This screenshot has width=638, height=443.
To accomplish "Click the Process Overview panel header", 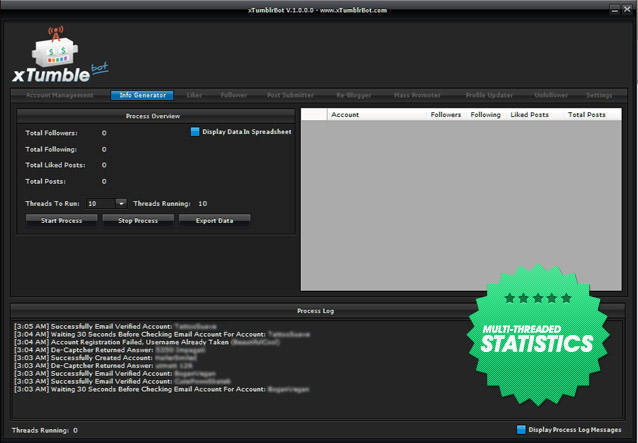I will [x=156, y=116].
